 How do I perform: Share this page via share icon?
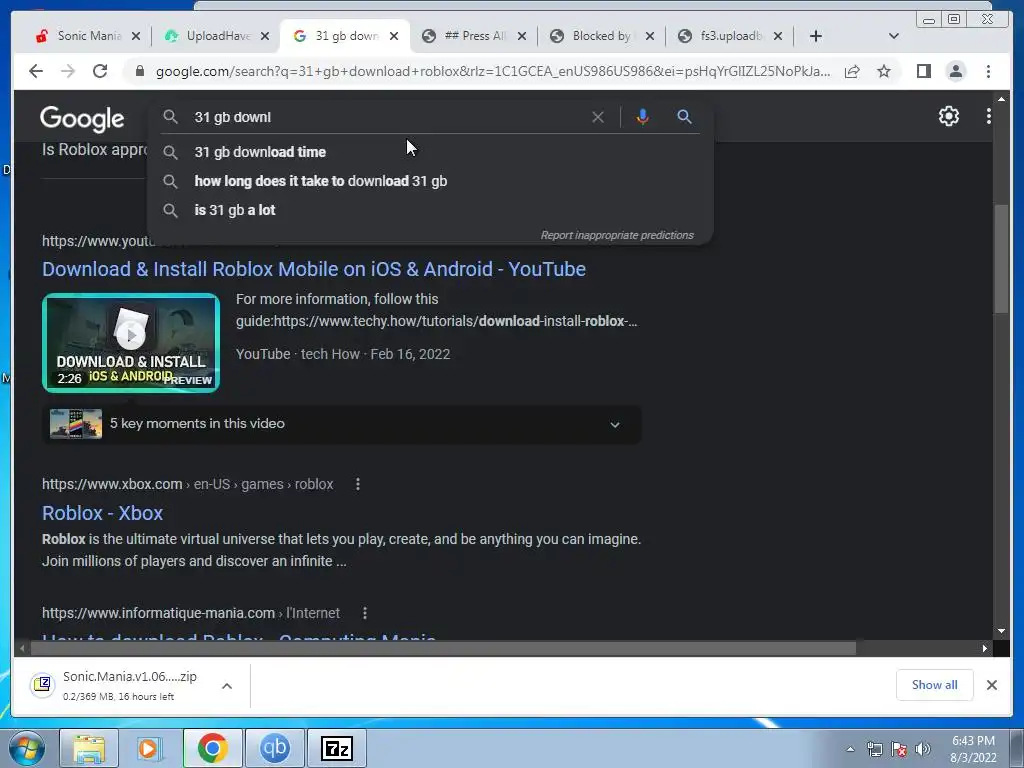click(852, 71)
